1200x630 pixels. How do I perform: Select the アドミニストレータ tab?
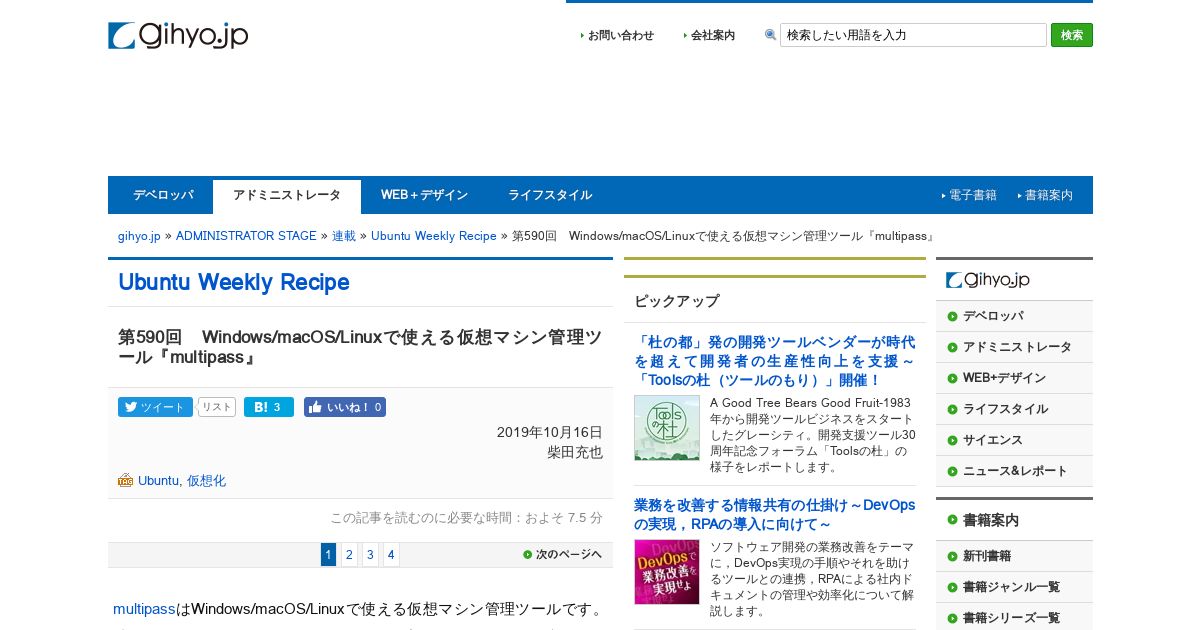coord(287,196)
